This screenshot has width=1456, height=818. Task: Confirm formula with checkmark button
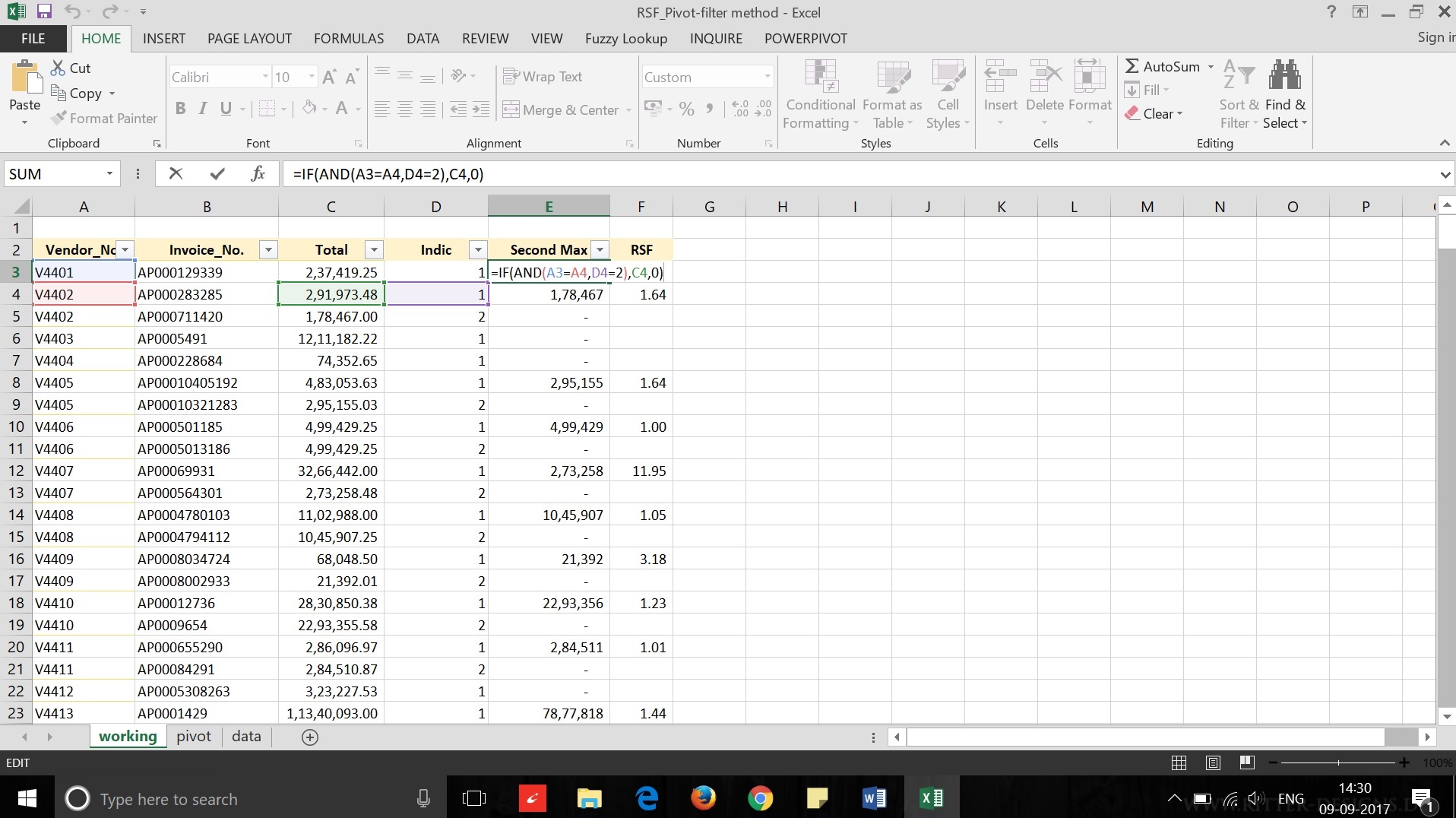click(217, 173)
